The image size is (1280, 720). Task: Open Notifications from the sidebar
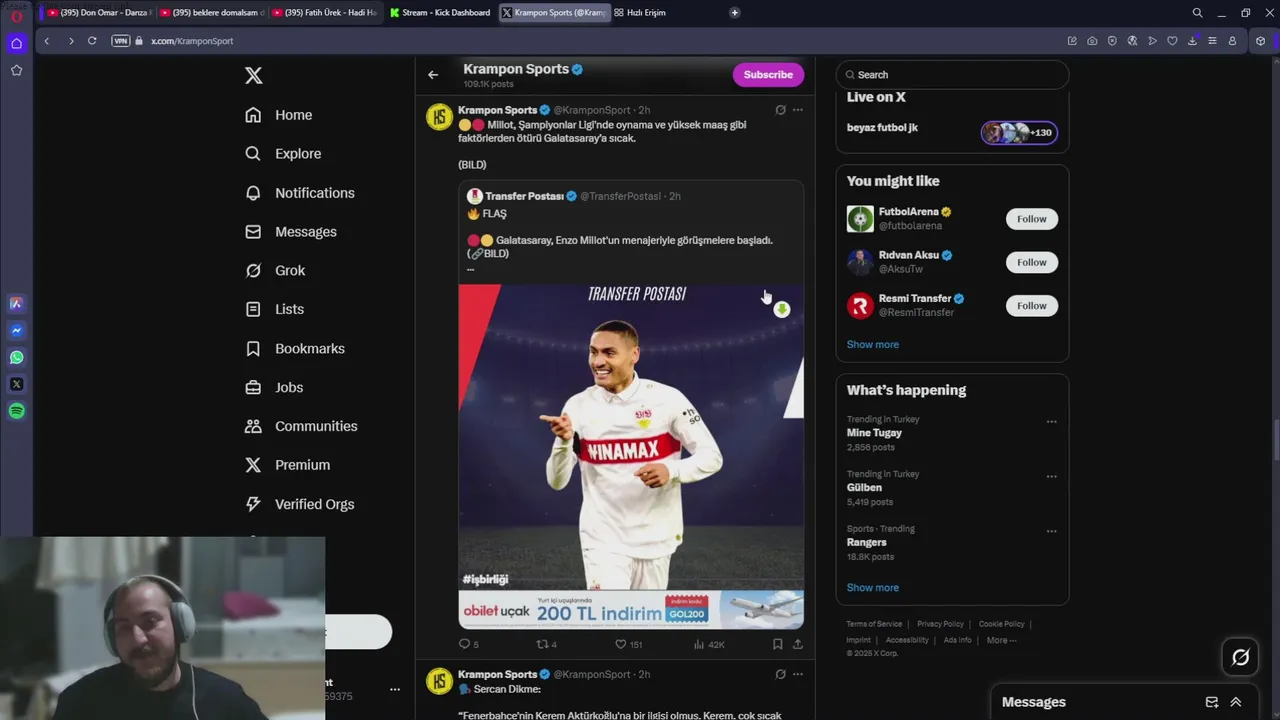coord(300,193)
